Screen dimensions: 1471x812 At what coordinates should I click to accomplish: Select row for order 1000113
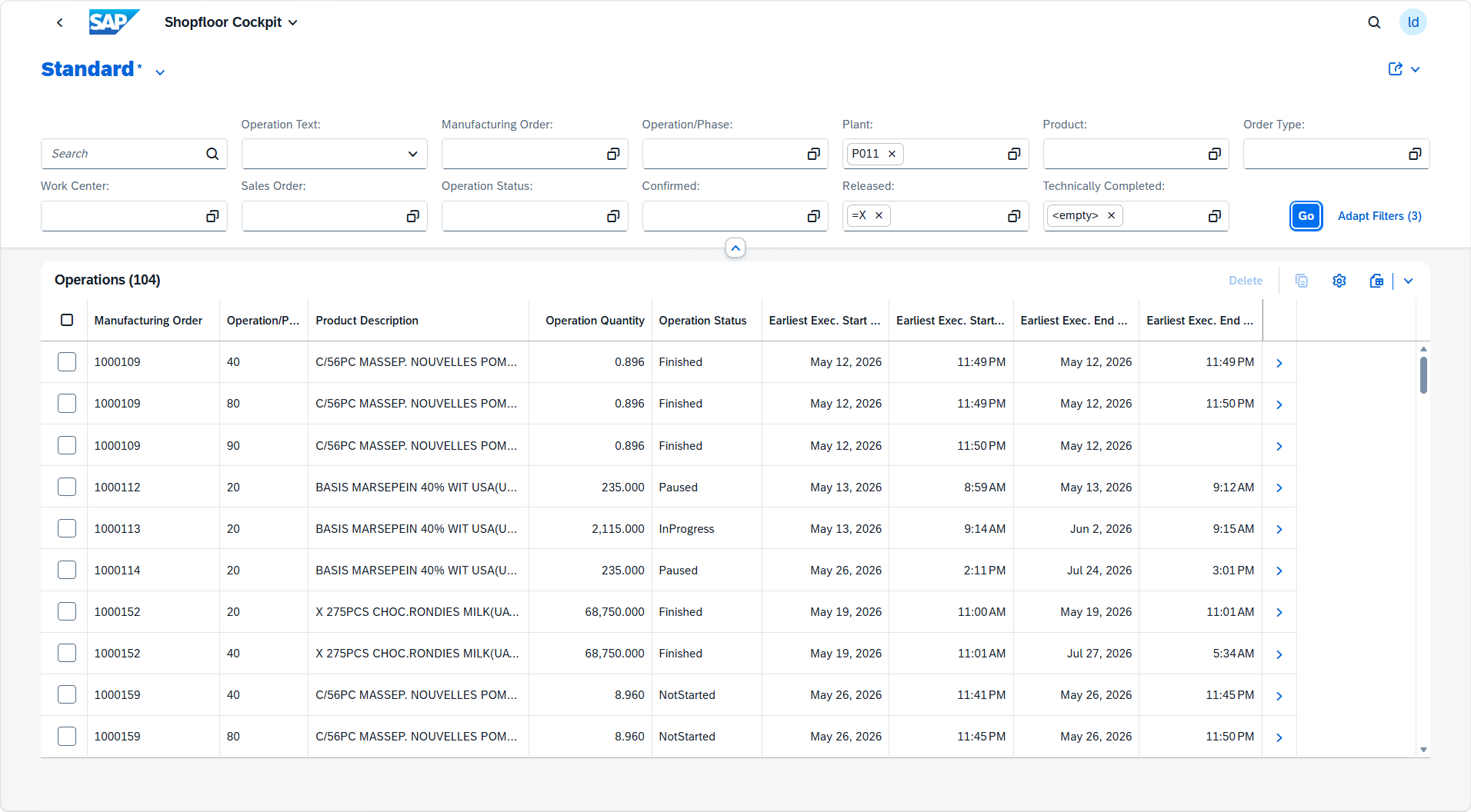67,528
